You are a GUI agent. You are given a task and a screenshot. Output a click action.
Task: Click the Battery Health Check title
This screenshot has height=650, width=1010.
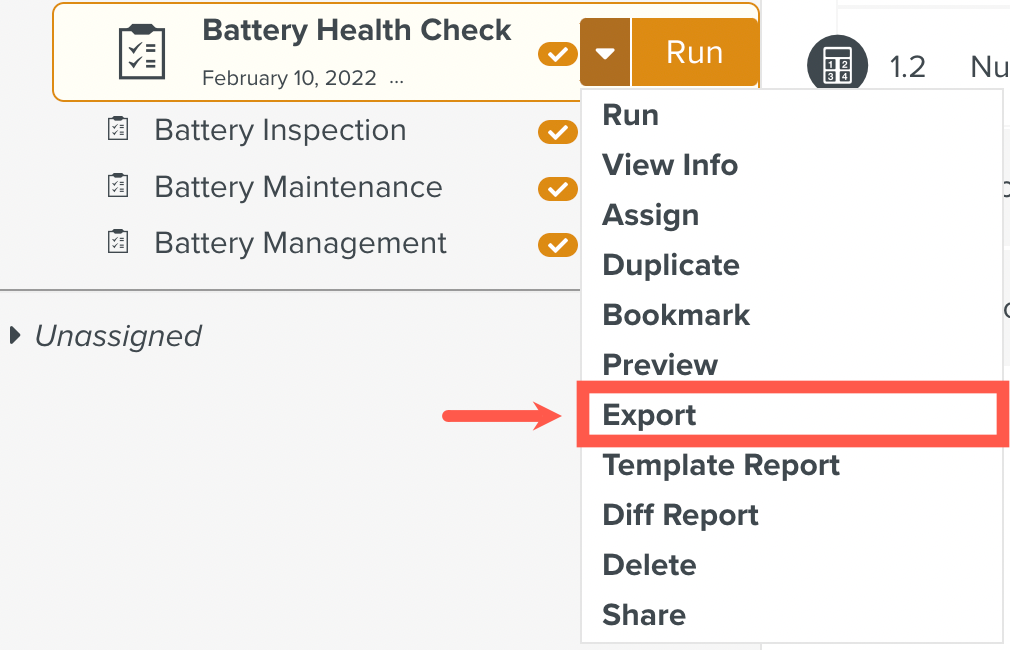click(357, 30)
